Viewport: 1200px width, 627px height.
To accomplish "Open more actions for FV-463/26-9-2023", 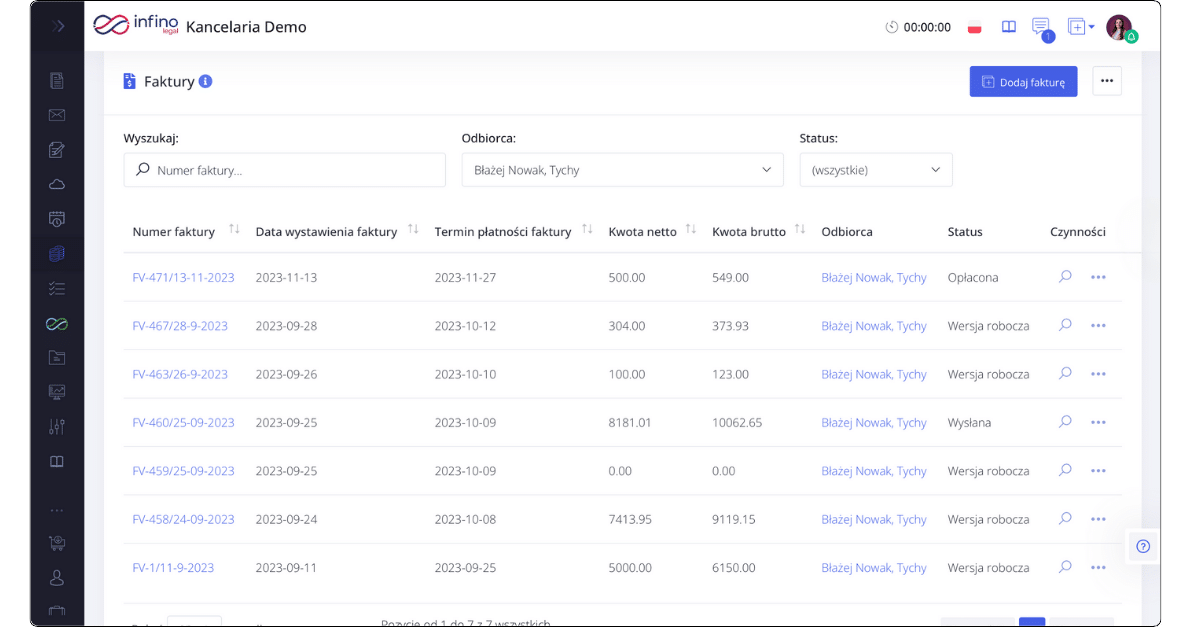I will click(x=1098, y=374).
